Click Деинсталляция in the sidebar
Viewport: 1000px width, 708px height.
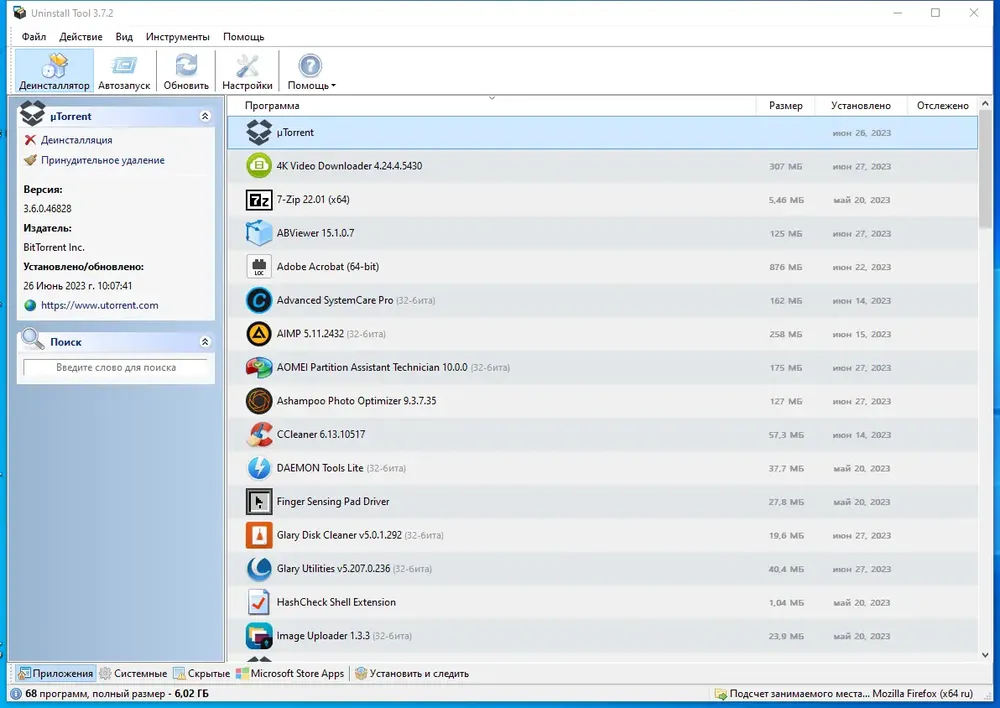(77, 140)
